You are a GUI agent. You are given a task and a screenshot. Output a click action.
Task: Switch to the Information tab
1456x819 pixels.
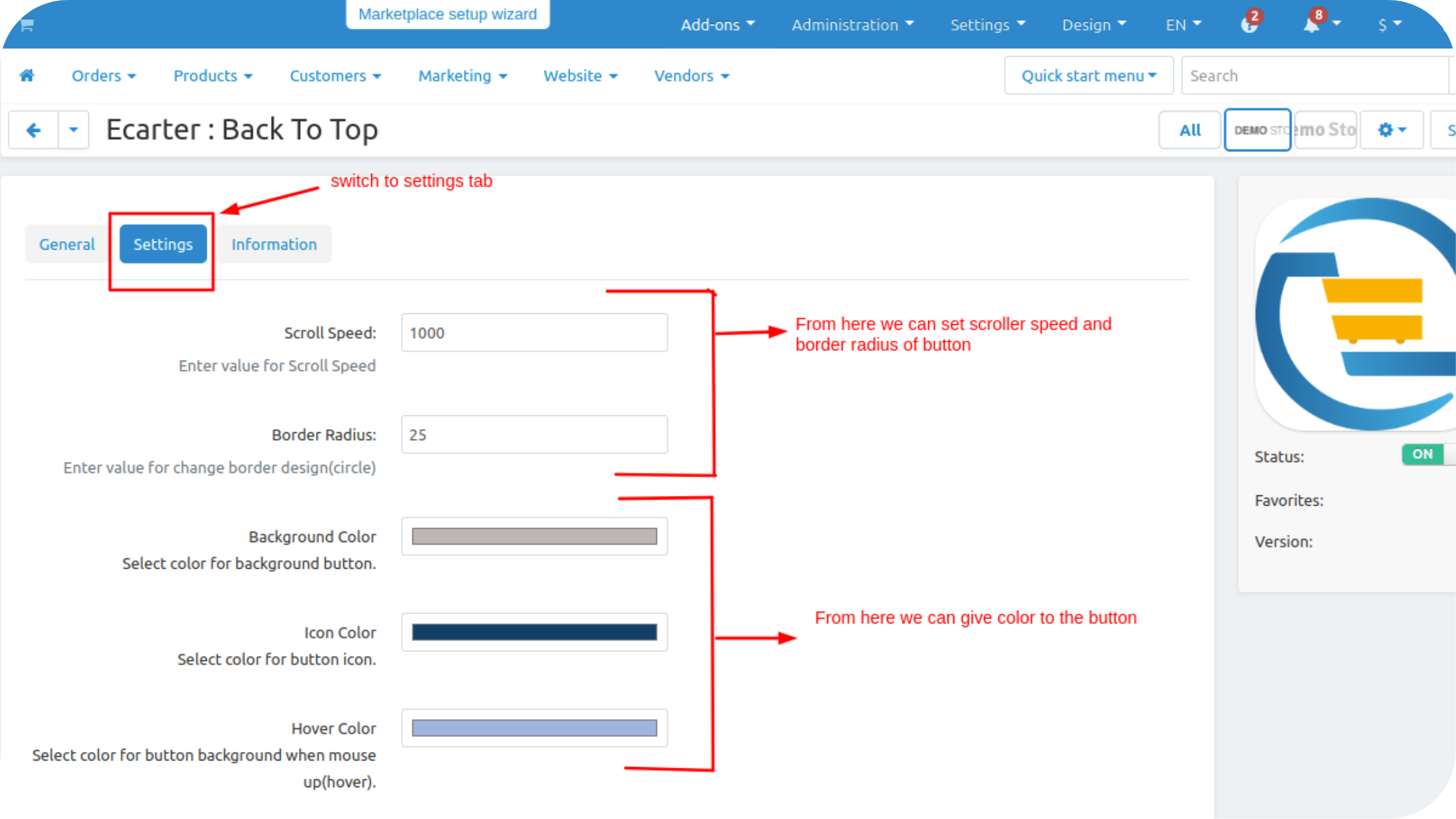coord(274,244)
